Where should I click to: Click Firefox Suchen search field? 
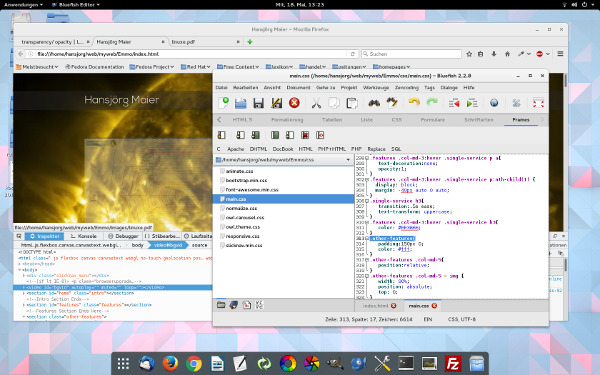[411, 54]
